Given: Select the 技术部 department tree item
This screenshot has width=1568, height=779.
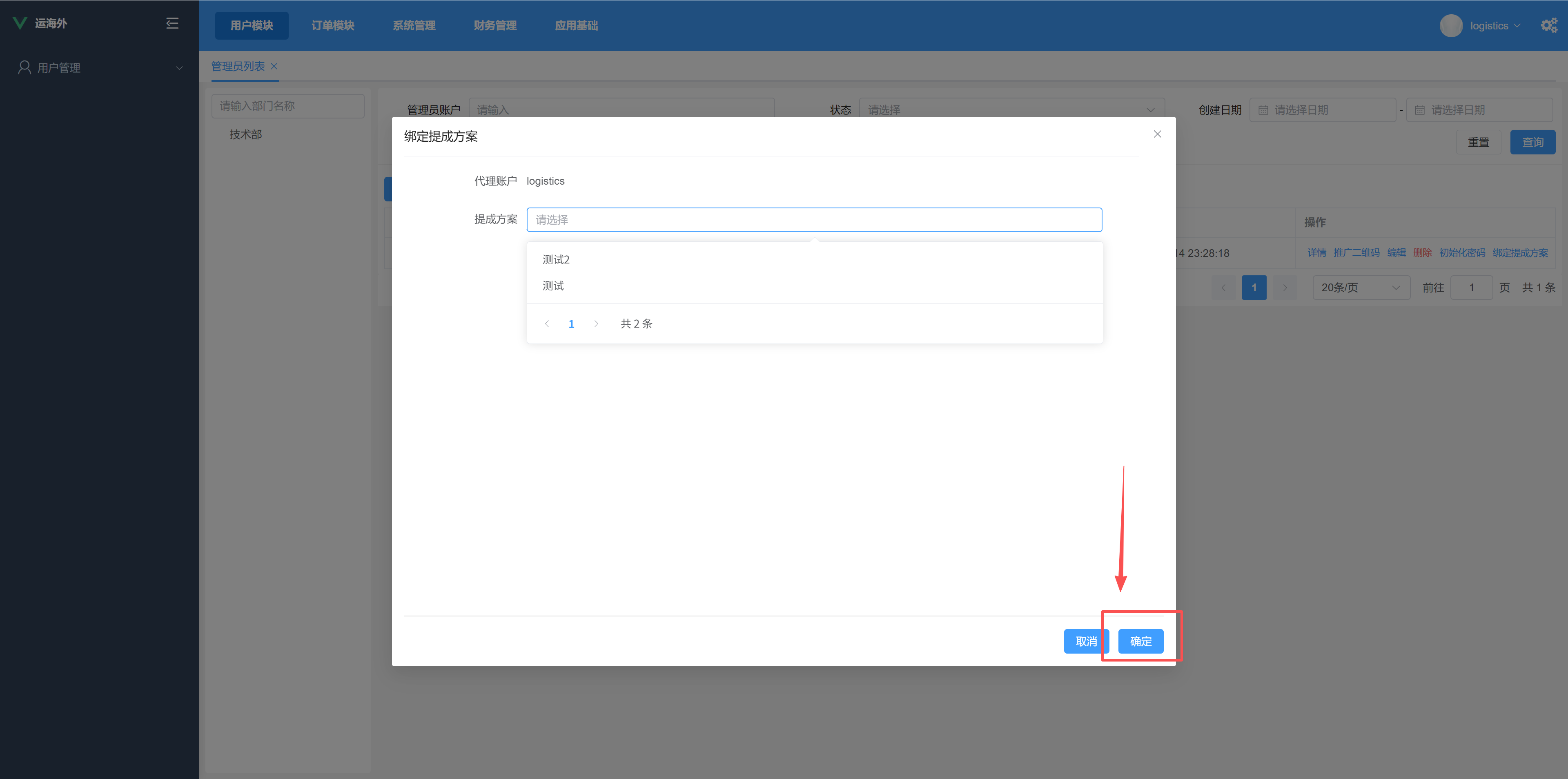Looking at the screenshot, I should coord(245,135).
